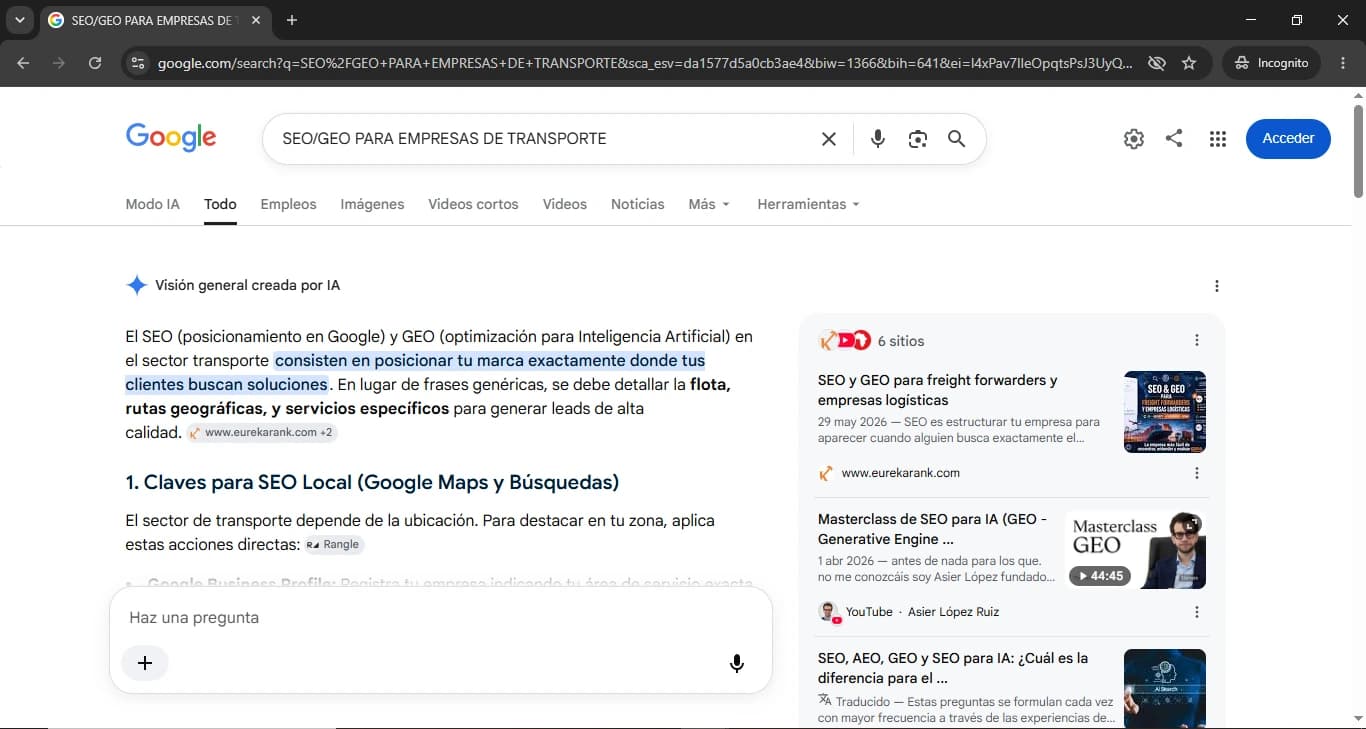Click the plus button in the question box

(145, 663)
